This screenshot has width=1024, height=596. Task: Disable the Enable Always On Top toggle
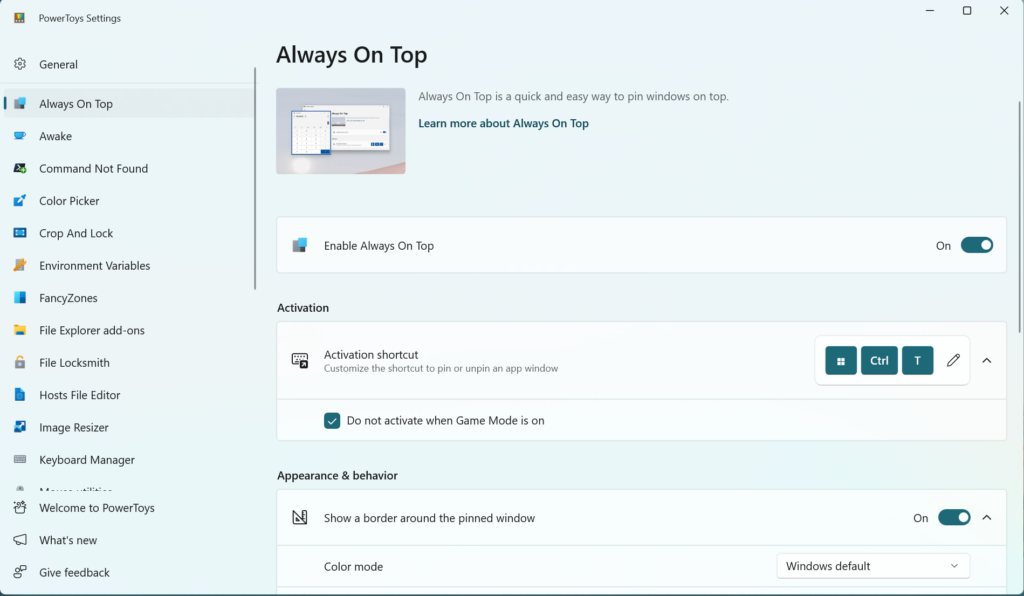[x=976, y=245]
